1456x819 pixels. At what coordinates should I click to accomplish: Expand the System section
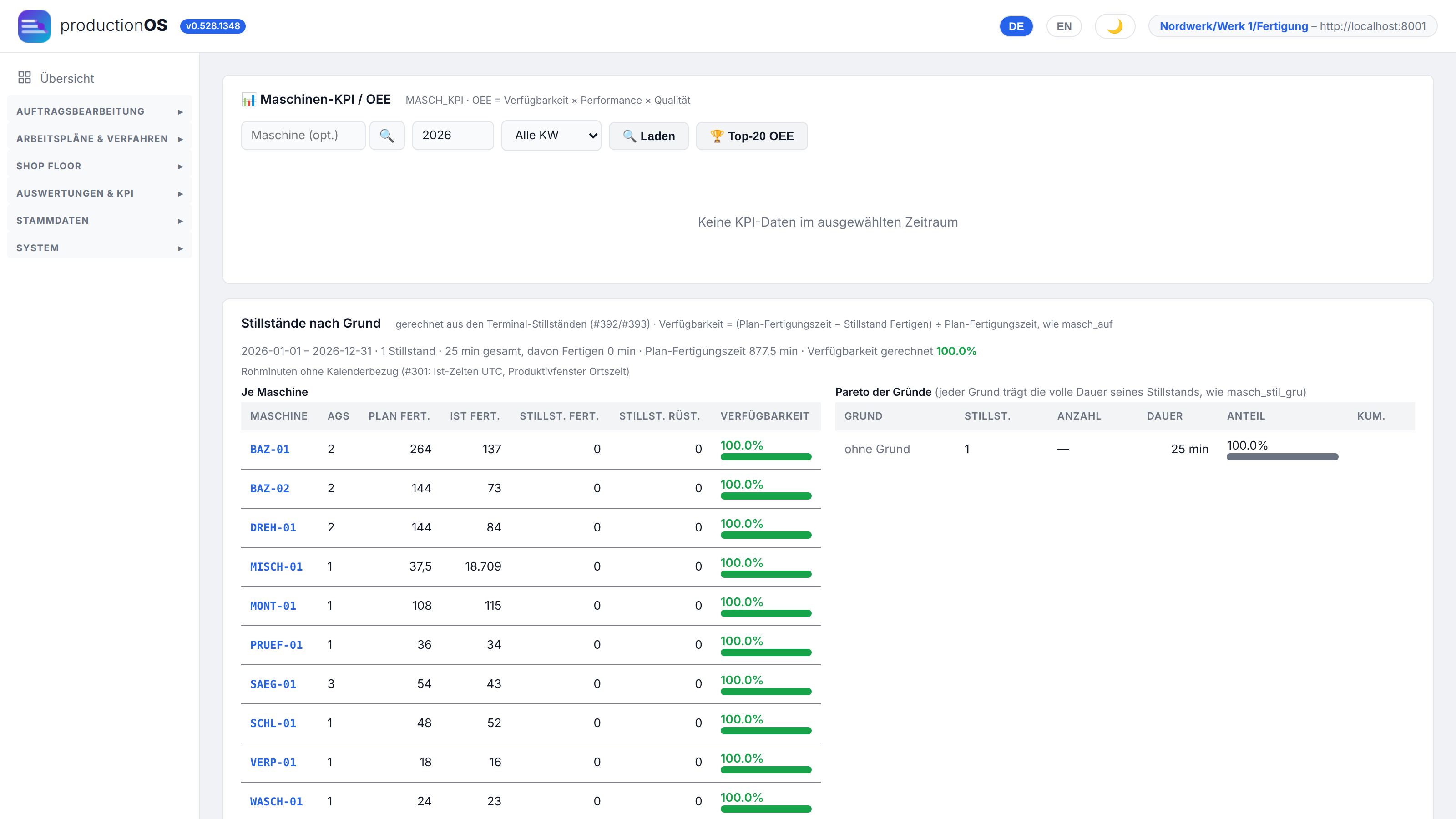tap(100, 248)
